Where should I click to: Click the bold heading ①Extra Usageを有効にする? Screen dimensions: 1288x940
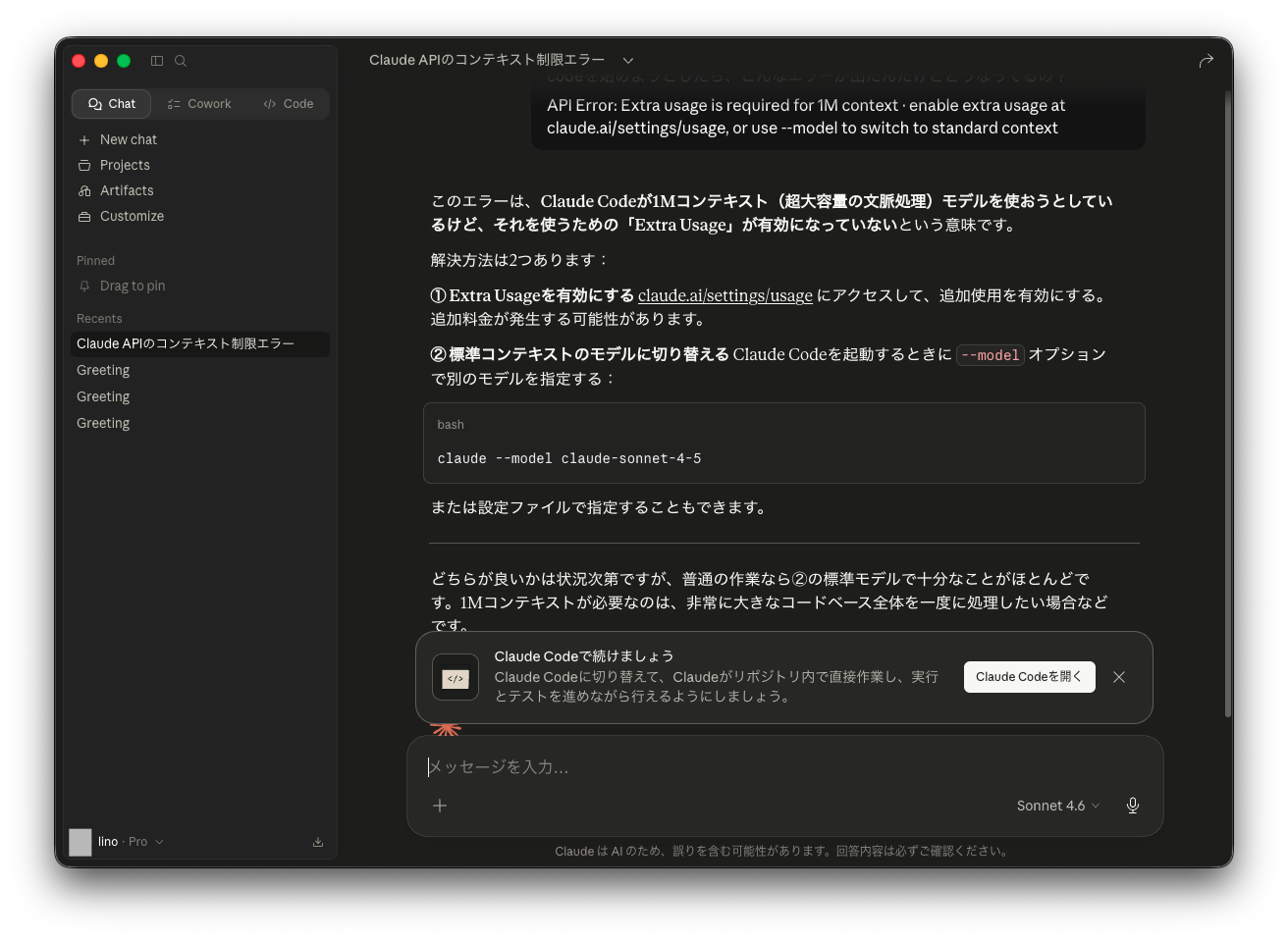pyautogui.click(x=532, y=295)
